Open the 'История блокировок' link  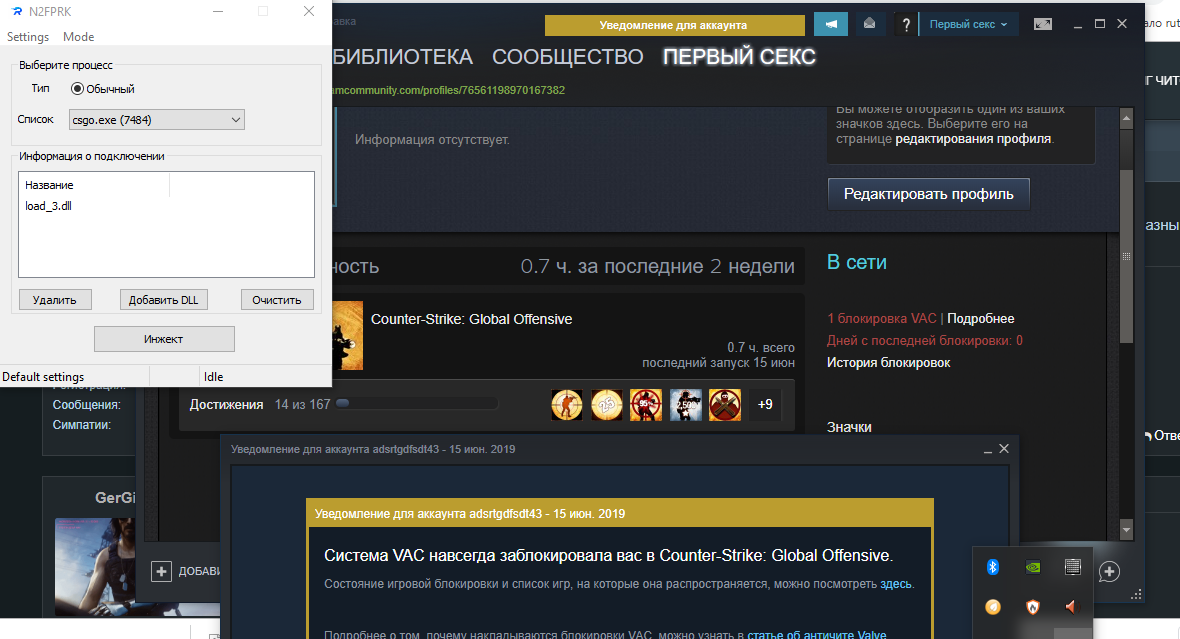pyautogui.click(x=889, y=363)
